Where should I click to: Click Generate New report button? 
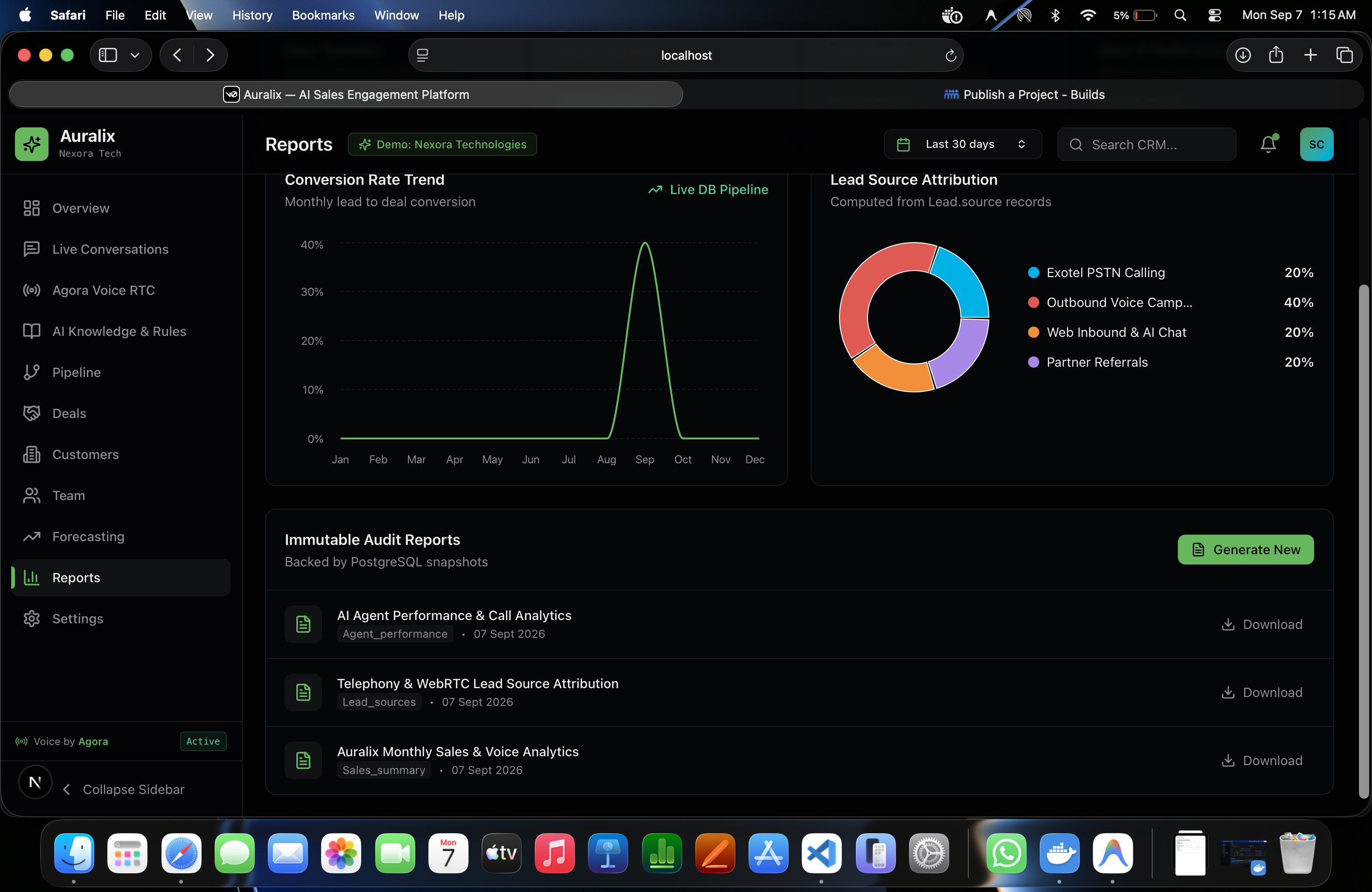1245,549
